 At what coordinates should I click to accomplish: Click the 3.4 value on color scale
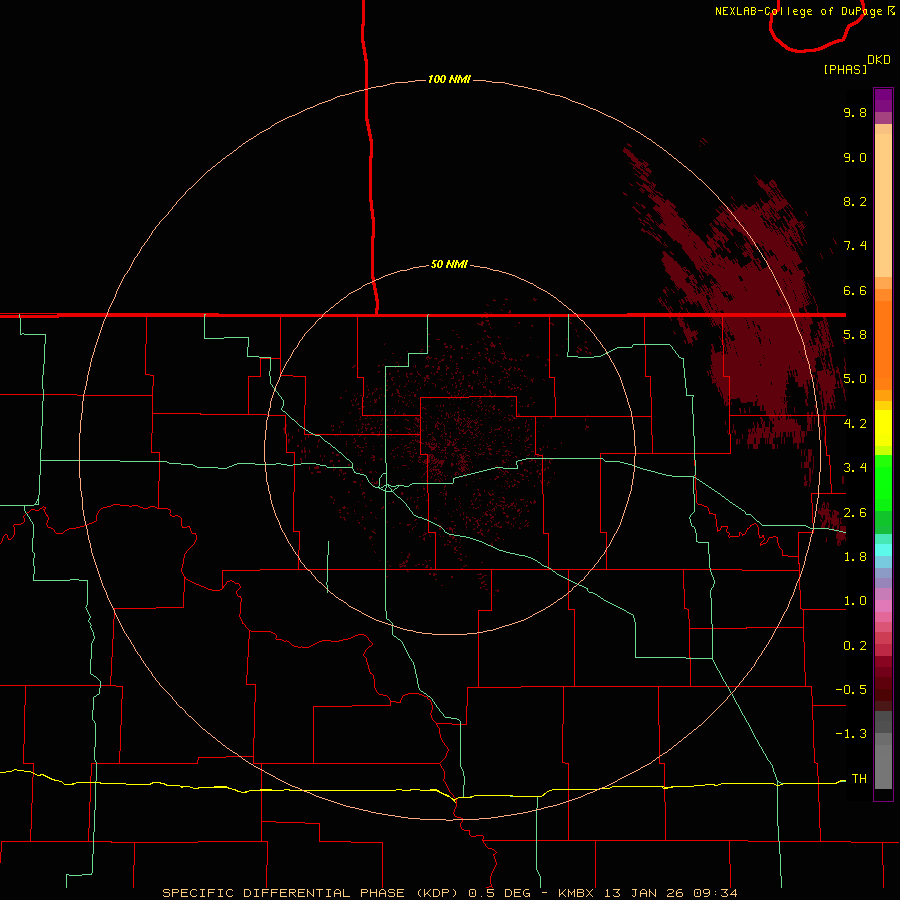coord(855,468)
